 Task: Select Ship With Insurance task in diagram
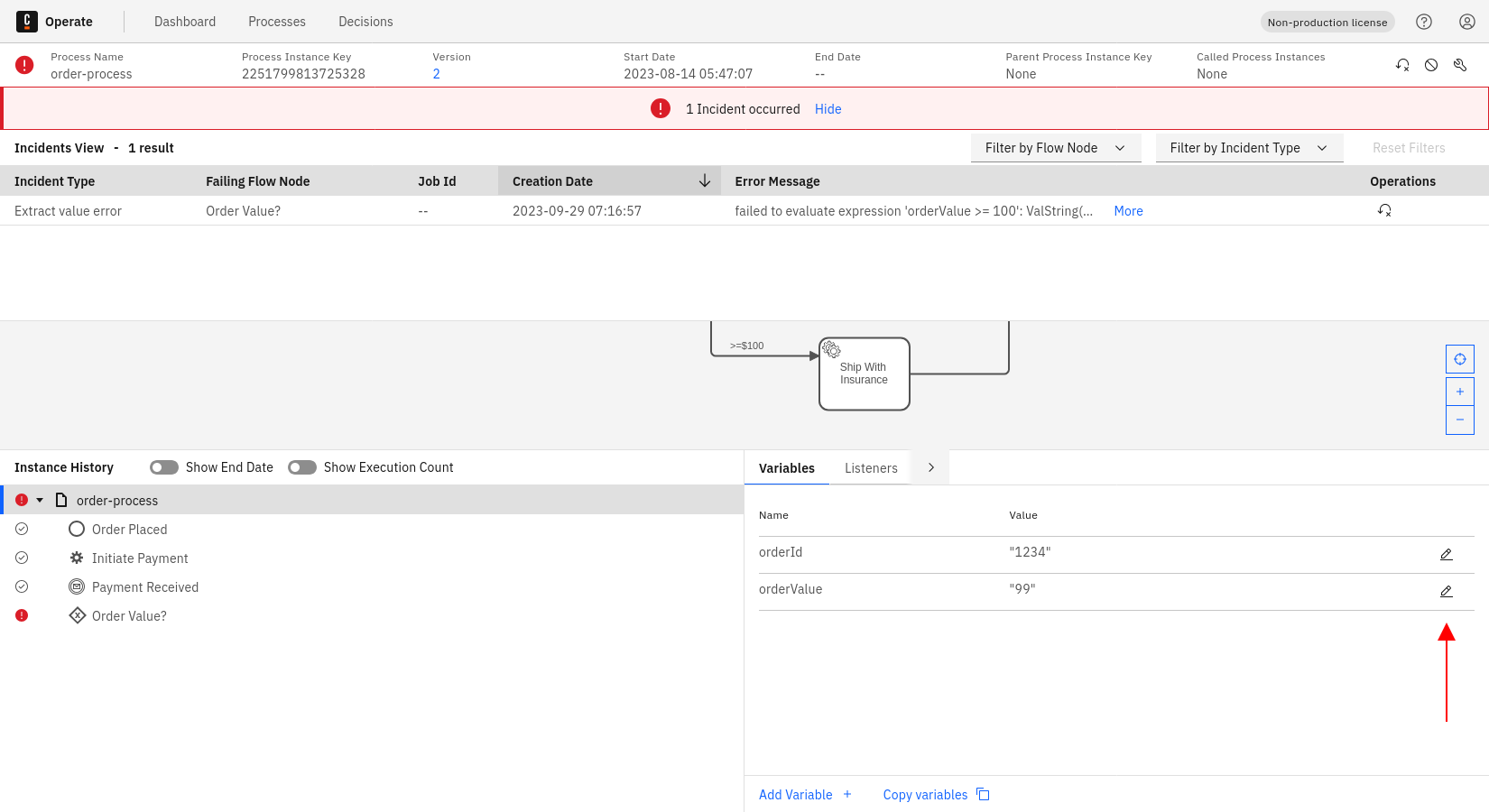click(x=864, y=374)
